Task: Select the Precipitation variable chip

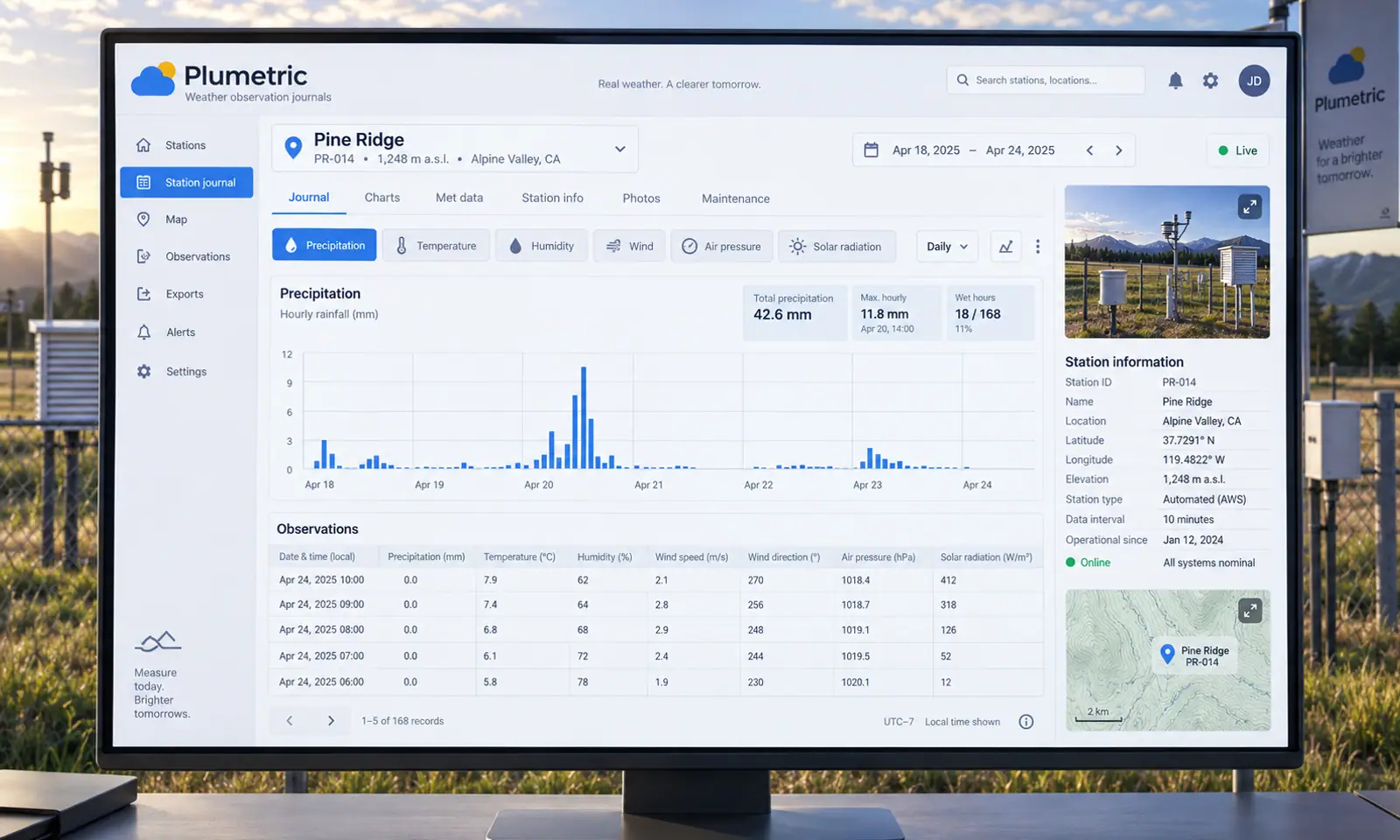Action: point(325,246)
